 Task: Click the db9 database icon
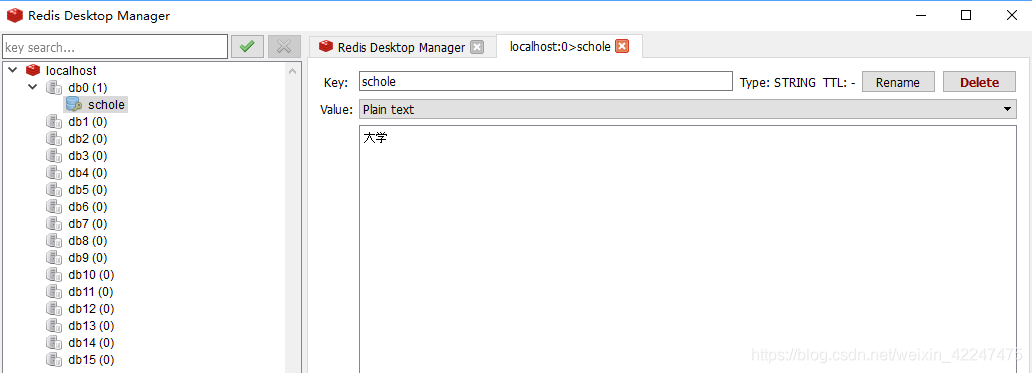point(54,258)
